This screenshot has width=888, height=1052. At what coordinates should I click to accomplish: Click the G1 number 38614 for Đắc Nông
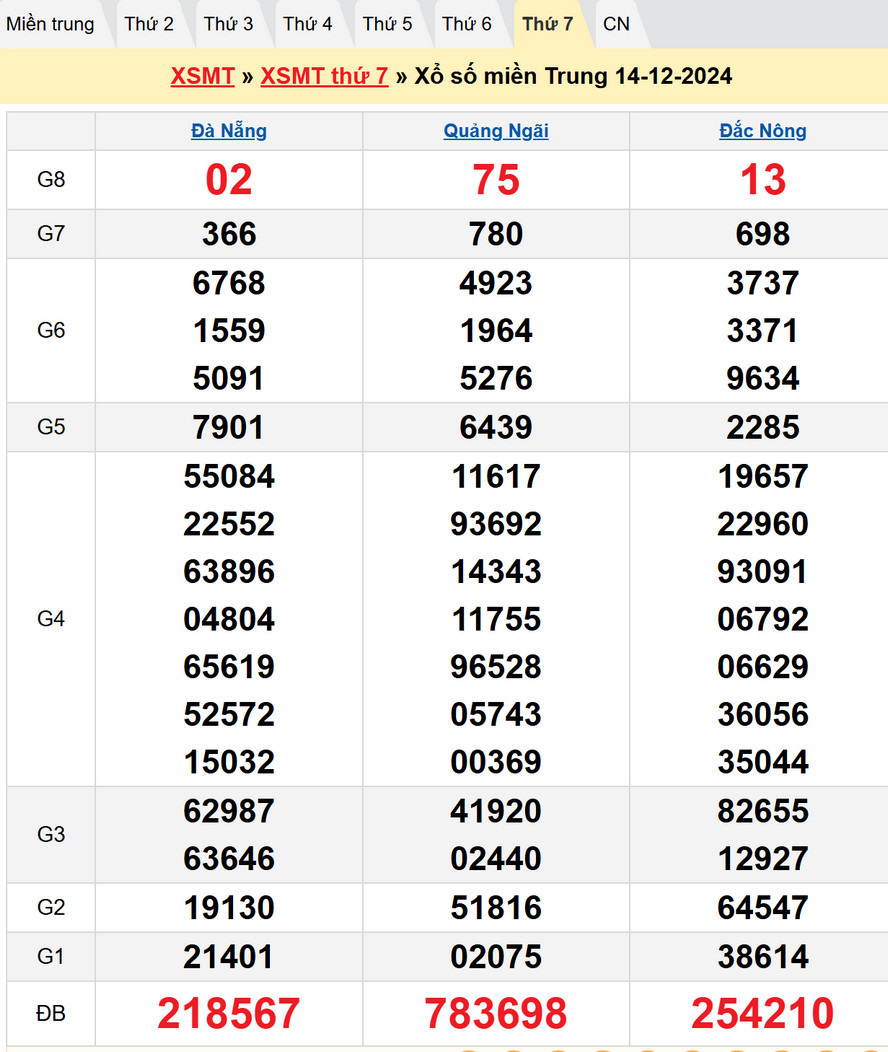(763, 957)
